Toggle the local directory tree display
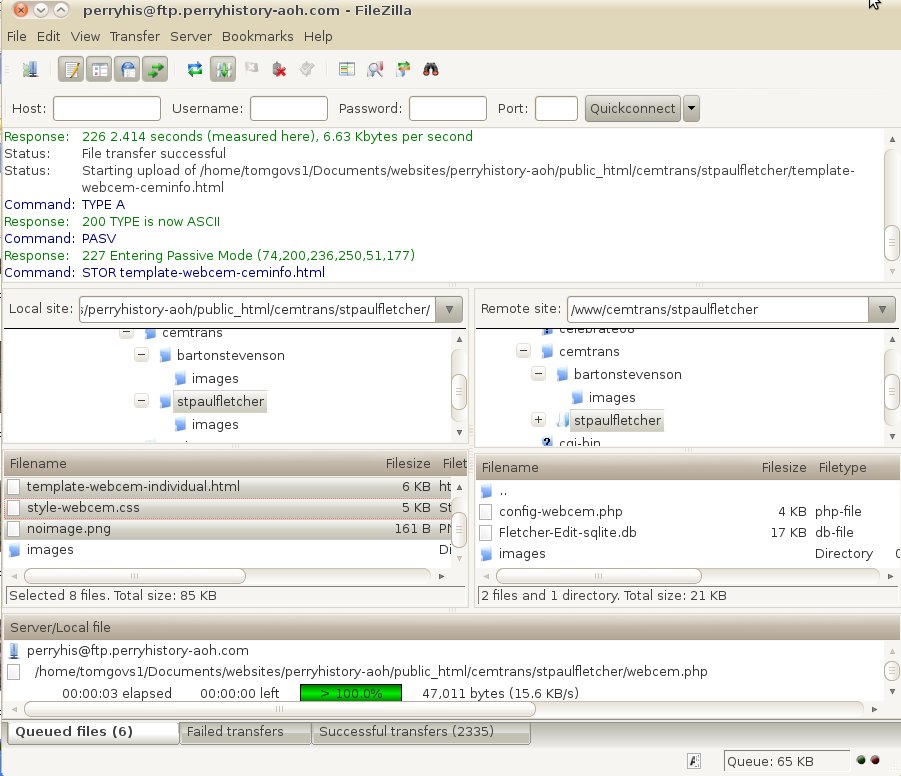The width and height of the screenshot is (901, 776). point(99,70)
